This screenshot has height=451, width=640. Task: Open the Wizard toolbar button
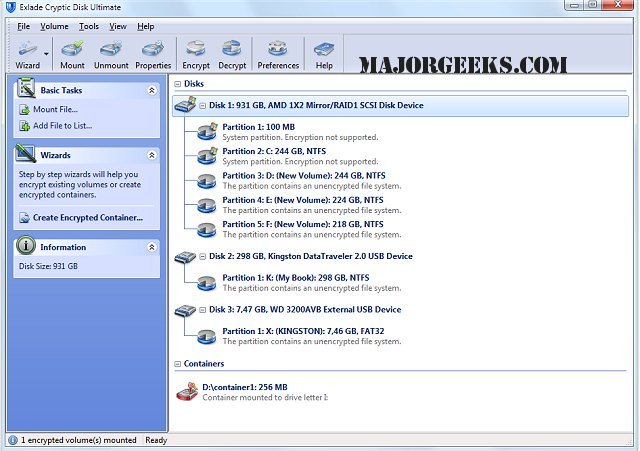[27, 54]
